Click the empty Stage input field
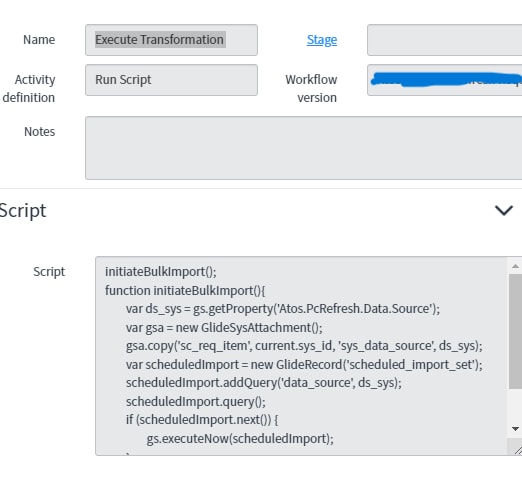 [444, 40]
